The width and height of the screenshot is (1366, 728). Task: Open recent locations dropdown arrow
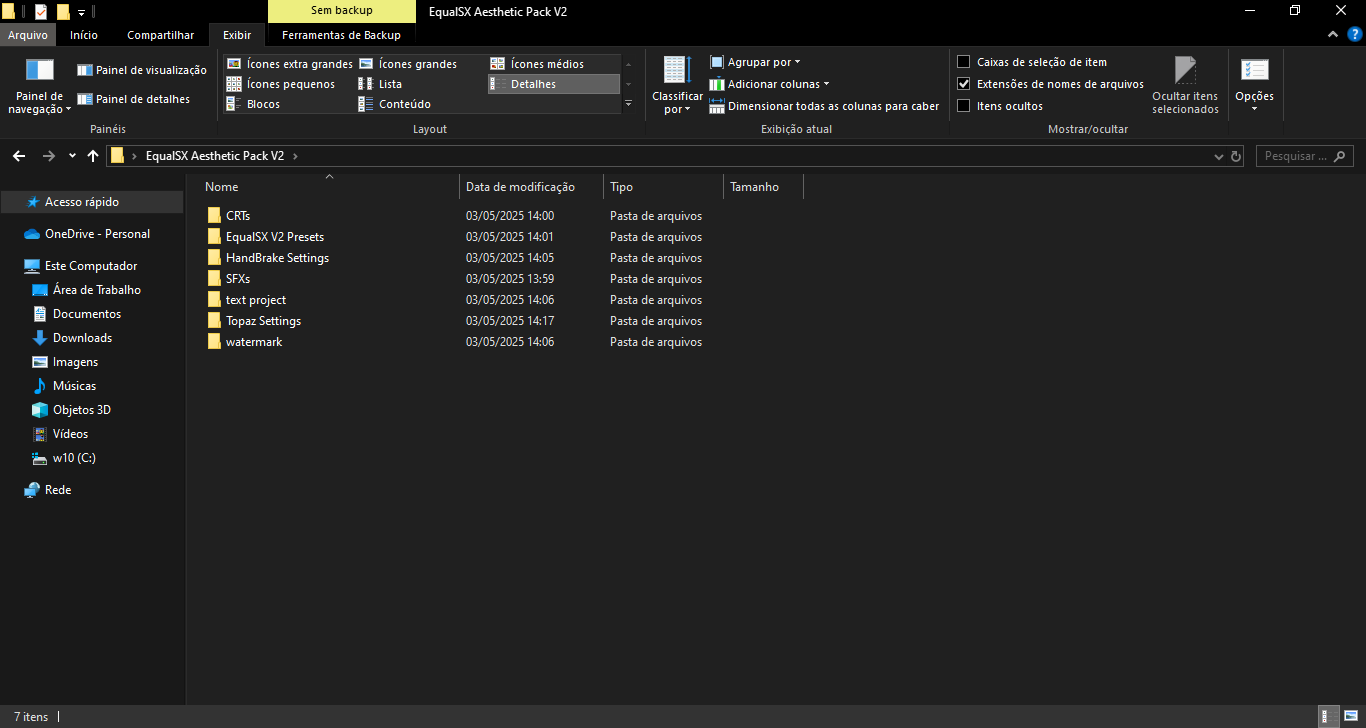pos(72,156)
